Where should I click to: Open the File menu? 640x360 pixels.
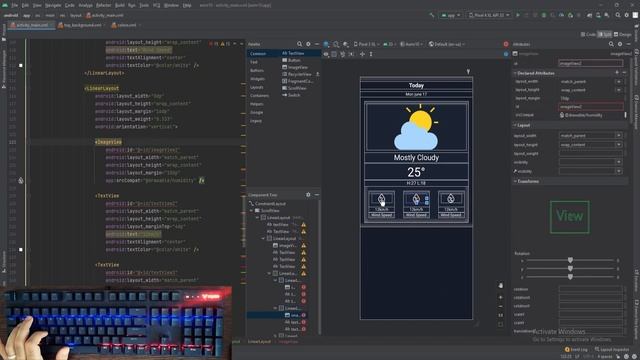click(x=14, y=5)
